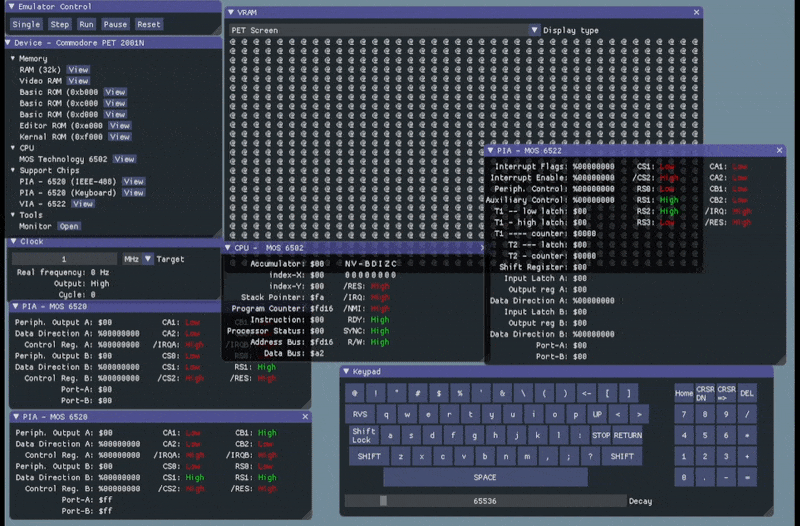Toggle the Shift Lock key

(x=362, y=435)
